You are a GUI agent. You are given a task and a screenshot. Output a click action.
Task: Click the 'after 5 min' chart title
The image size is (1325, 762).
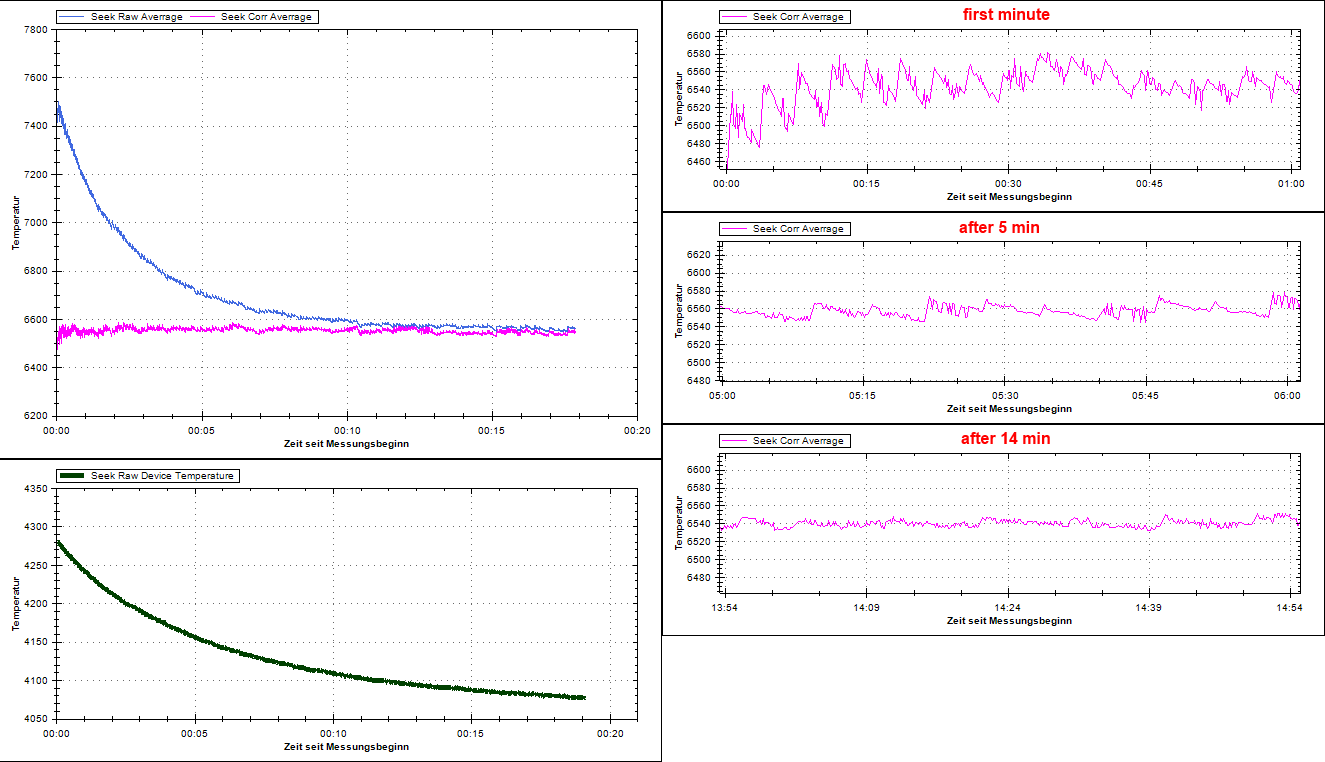click(998, 227)
